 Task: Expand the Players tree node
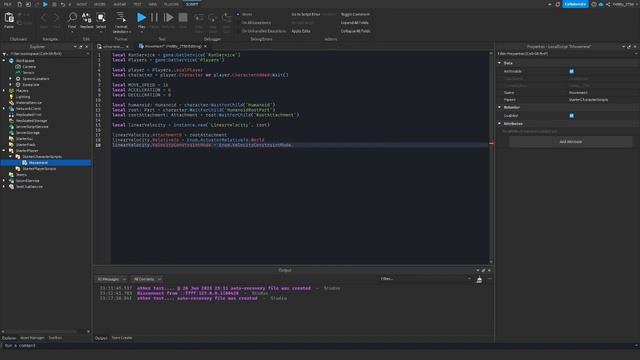4,91
